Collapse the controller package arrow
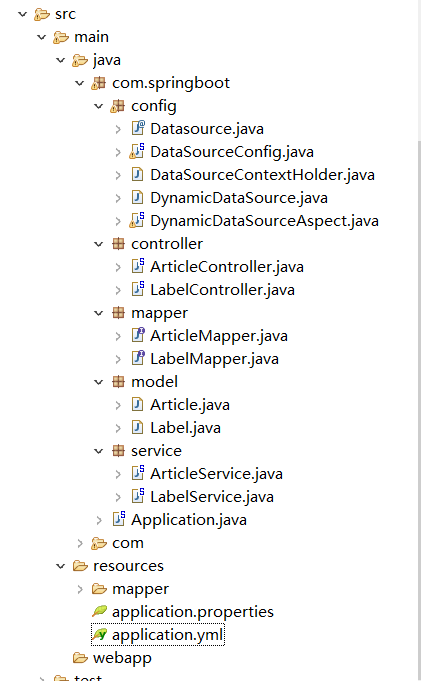Image resolution: width=421 pixels, height=681 pixels. 99,245
